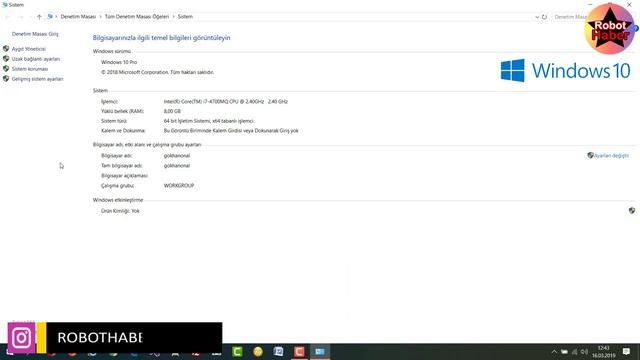Select the Sistem breadcrumb segment

pos(185,17)
